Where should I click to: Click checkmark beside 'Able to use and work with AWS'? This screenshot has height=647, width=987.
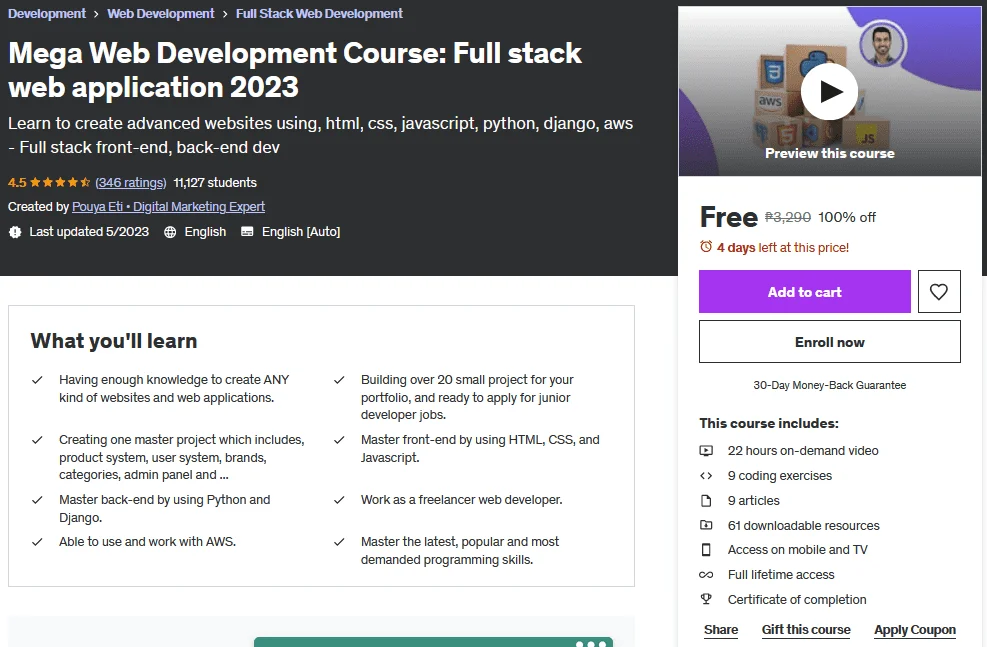37,542
